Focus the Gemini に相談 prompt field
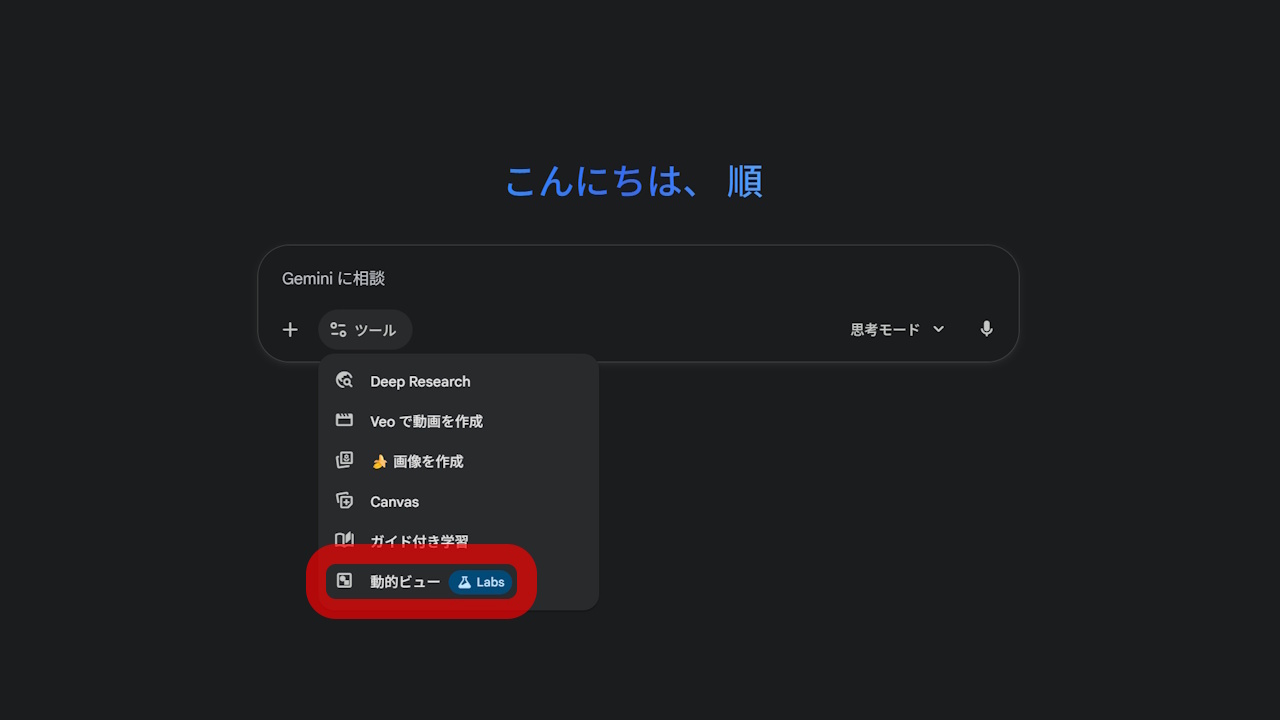This screenshot has height=720, width=1280. [600, 279]
